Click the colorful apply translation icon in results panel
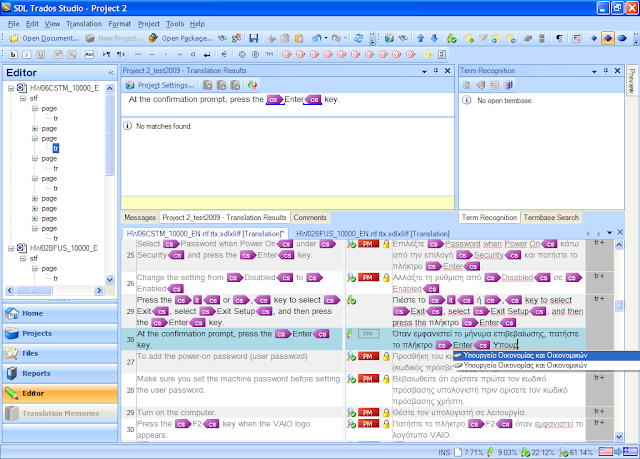Screen dimensions: 640x459 tap(252, 85)
